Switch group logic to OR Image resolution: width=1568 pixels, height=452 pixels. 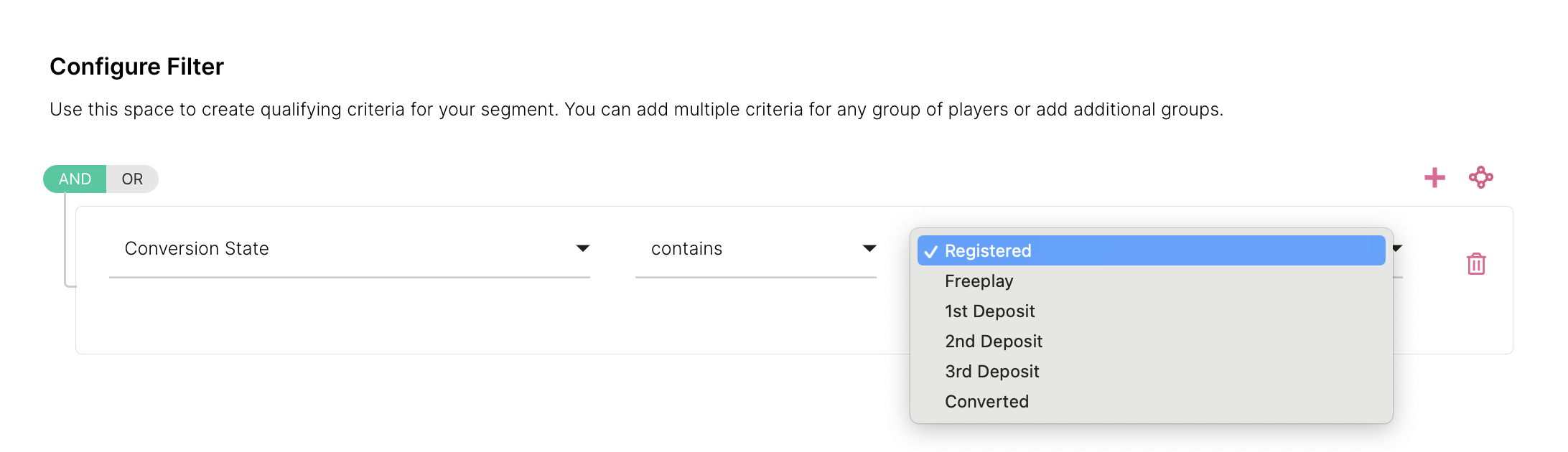pyautogui.click(x=132, y=179)
